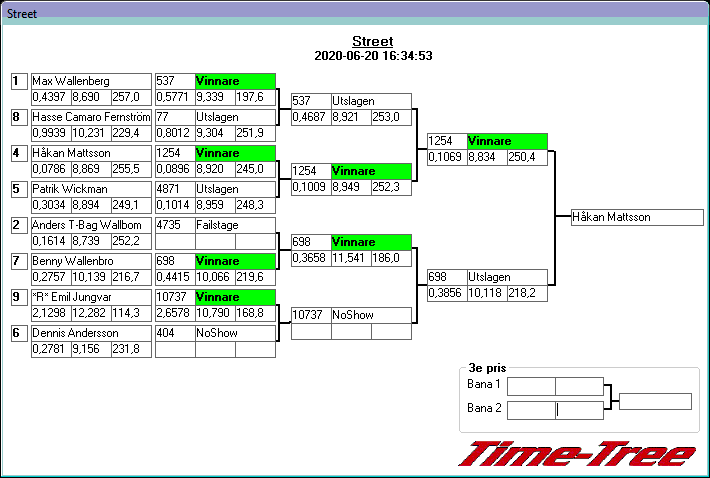
Task: Select the Max Wallenberg name field
Action: click(91, 81)
